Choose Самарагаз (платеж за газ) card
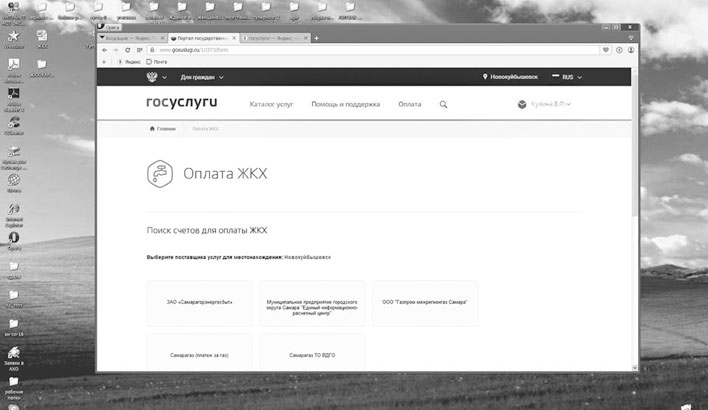708x410 pixels. [x=199, y=353]
